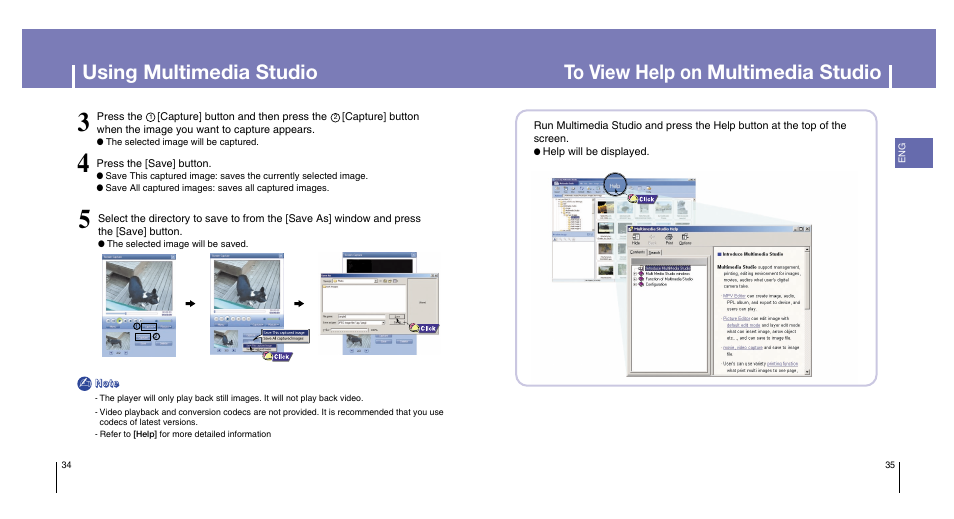Click the seek slider under the first dog video
This screenshot has height=519, width=954.
(x=131, y=313)
